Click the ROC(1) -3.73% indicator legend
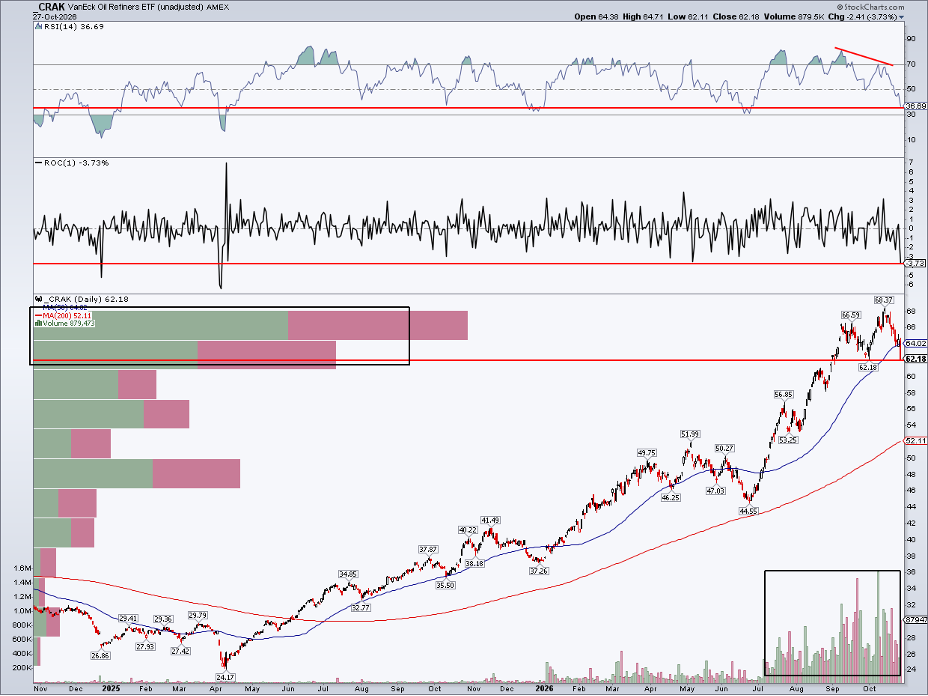Screen dimensions: 928x696 76,163
